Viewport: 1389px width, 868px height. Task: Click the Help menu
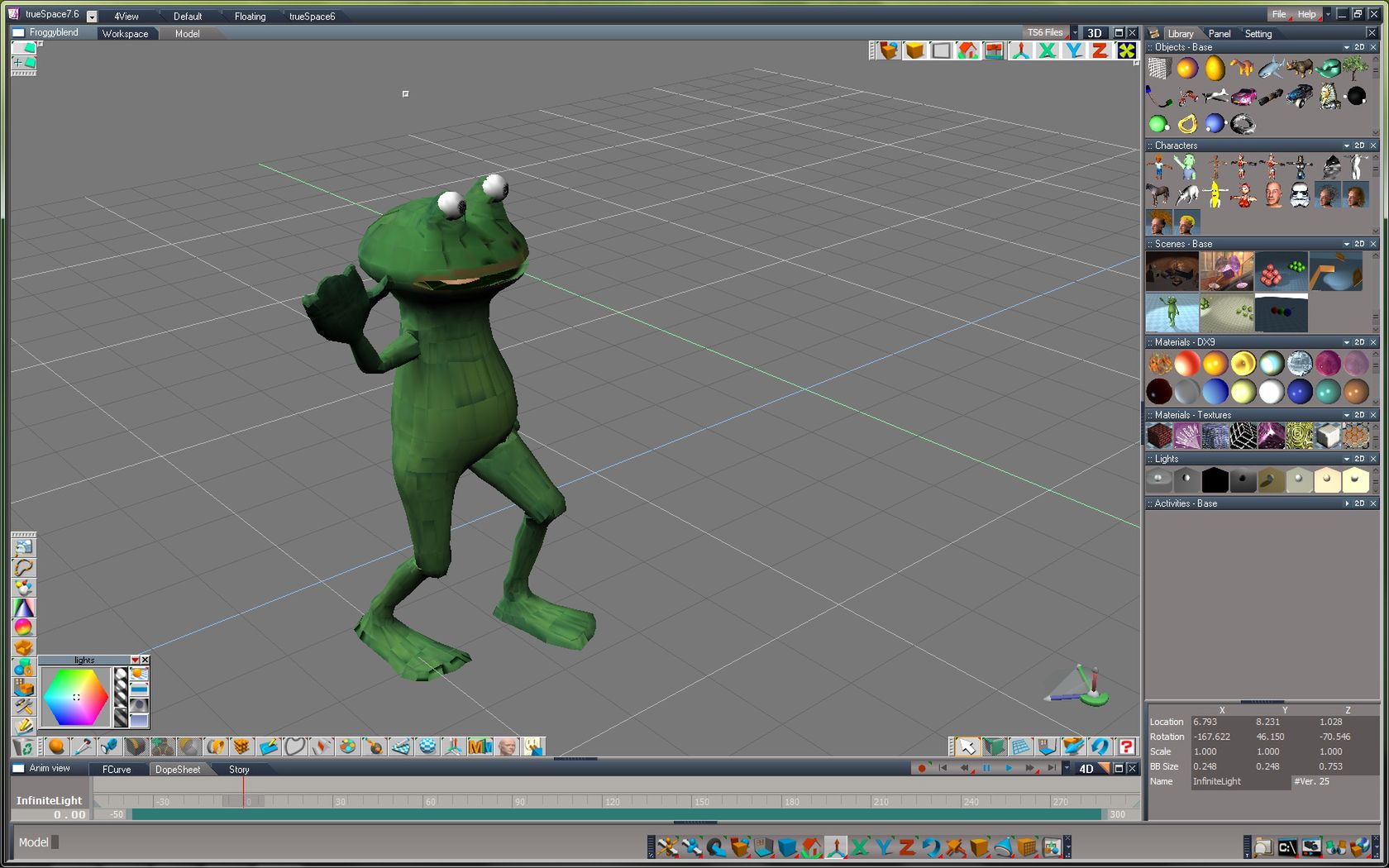pos(1306,13)
